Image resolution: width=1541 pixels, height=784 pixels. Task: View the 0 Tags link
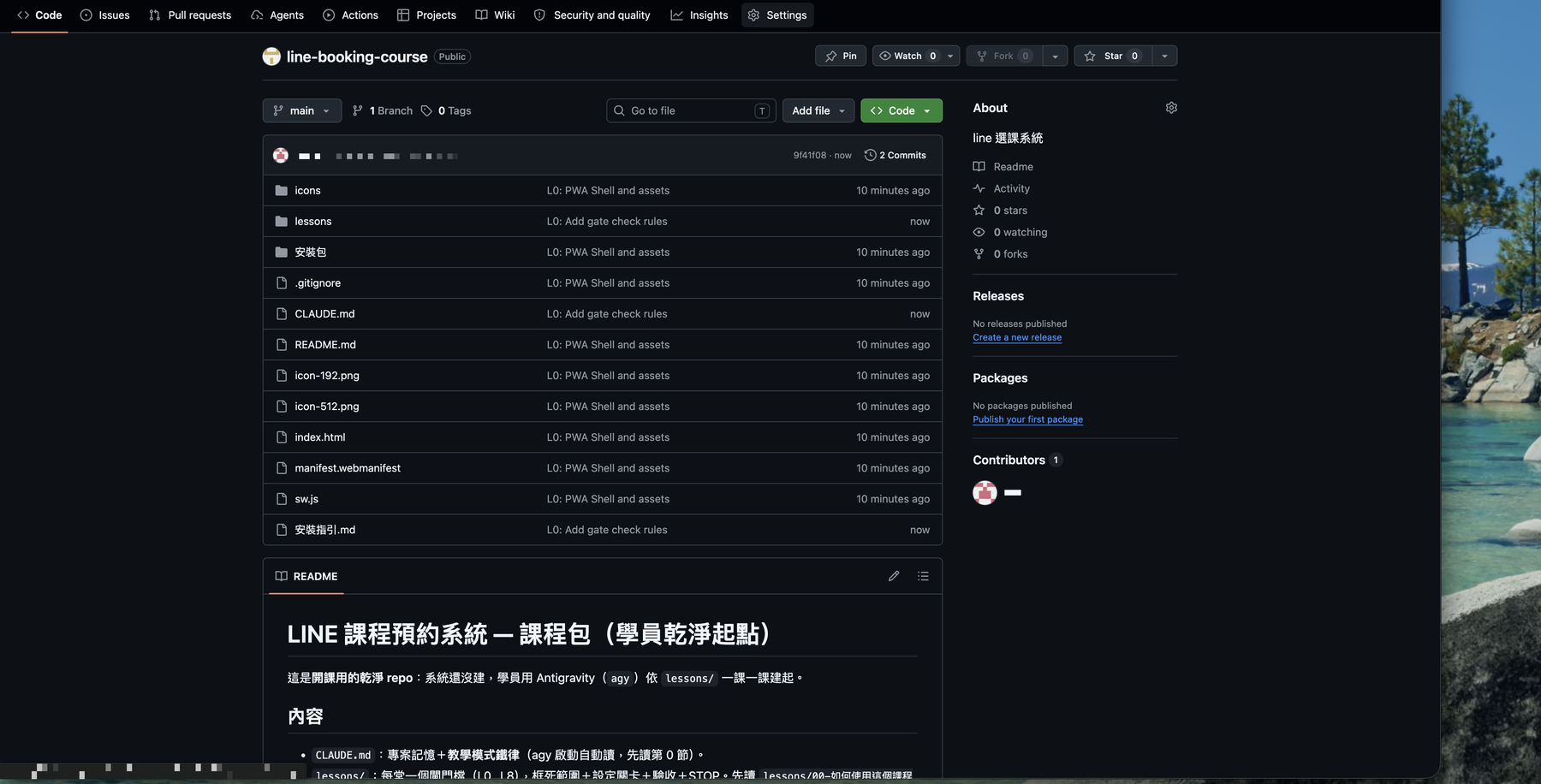[x=446, y=110]
